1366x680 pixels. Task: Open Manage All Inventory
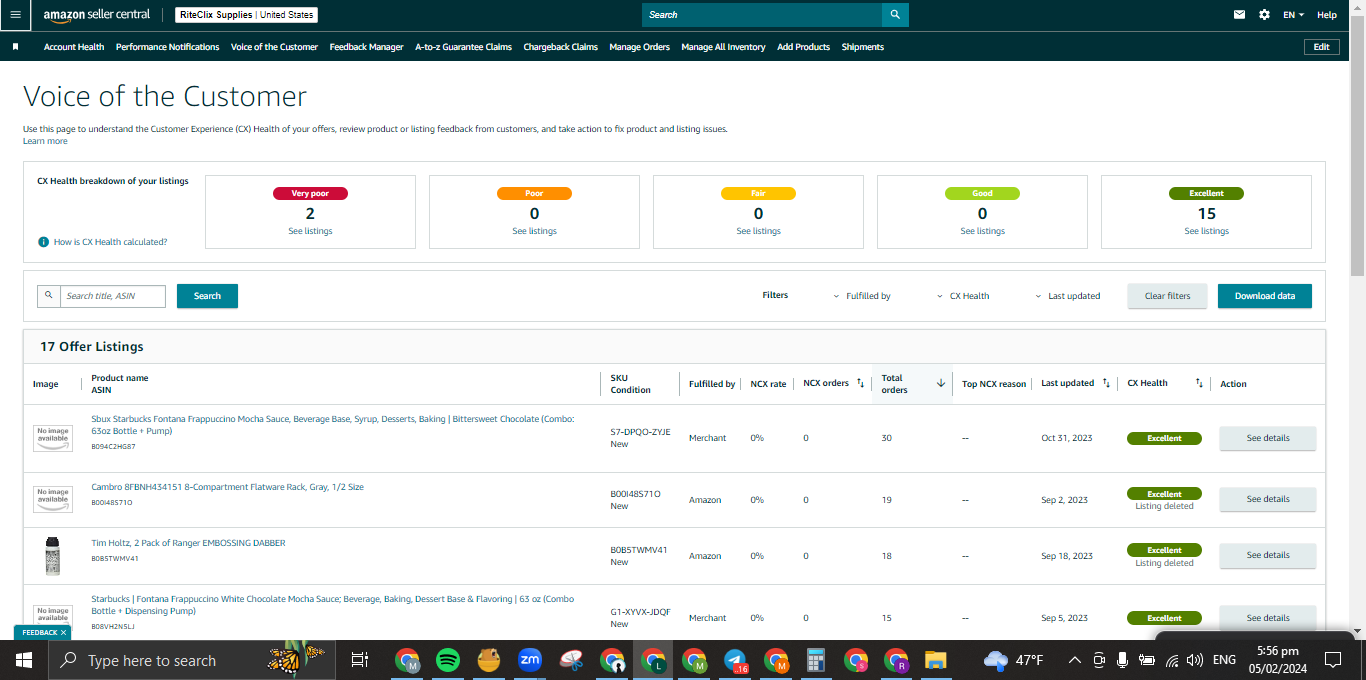723,47
